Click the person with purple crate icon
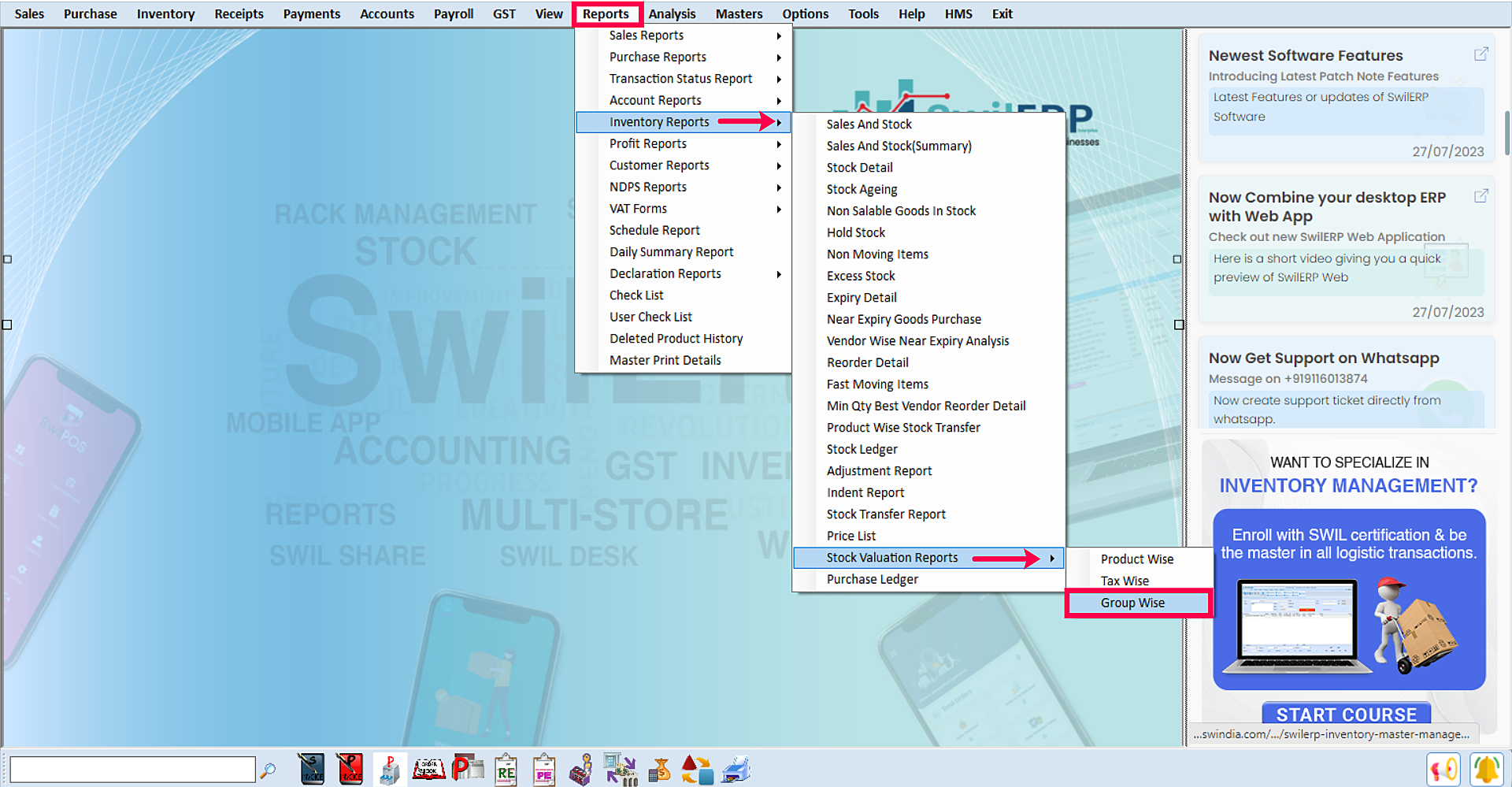This screenshot has height=787, width=1512. point(582,770)
